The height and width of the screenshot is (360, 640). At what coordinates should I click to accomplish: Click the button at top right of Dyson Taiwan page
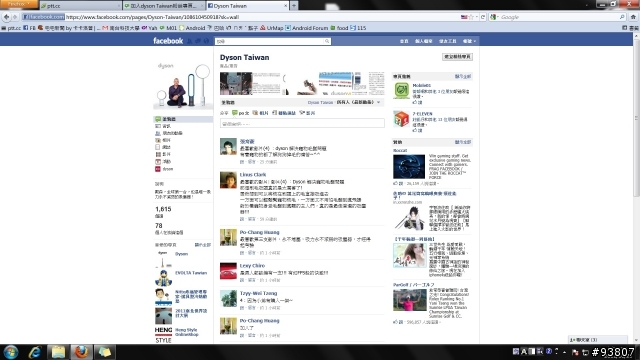[457, 57]
